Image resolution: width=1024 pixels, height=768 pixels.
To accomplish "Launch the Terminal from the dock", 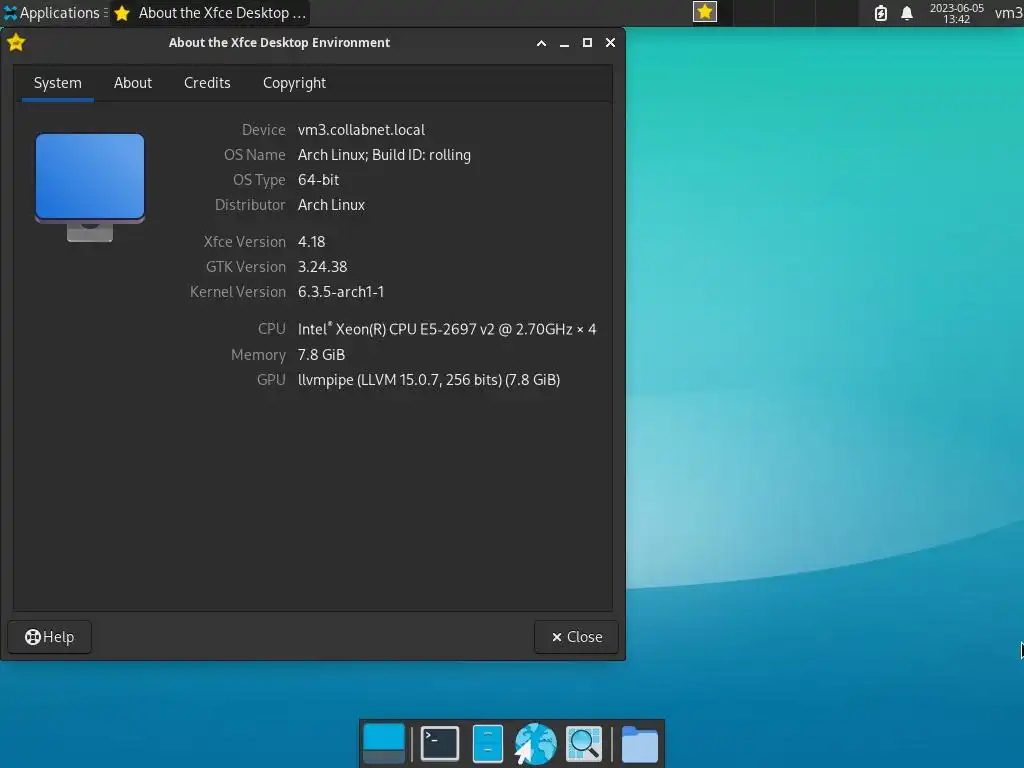I will click(x=440, y=743).
